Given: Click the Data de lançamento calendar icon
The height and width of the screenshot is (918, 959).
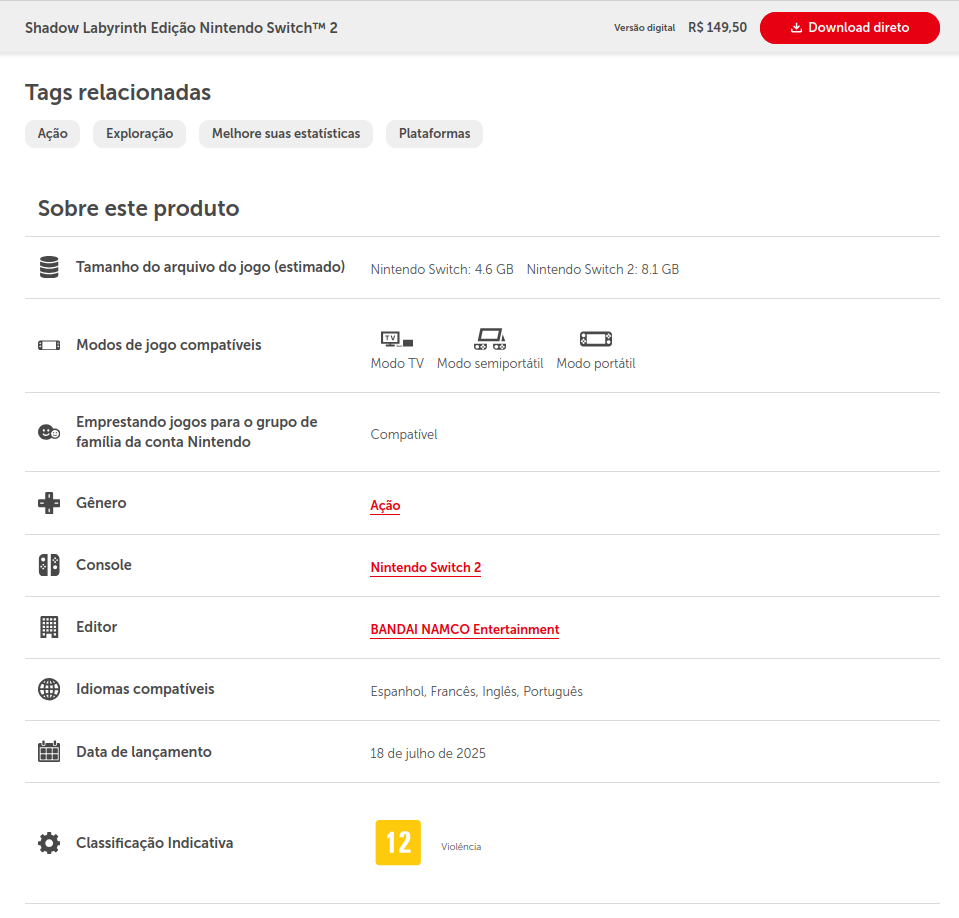Looking at the screenshot, I should 49,752.
